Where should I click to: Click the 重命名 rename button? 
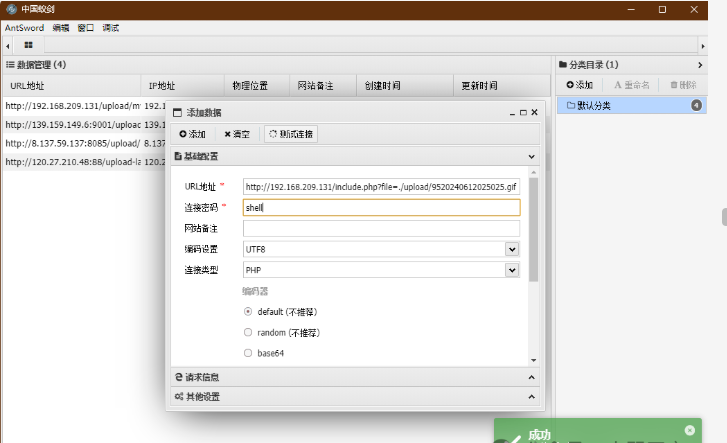click(631, 85)
